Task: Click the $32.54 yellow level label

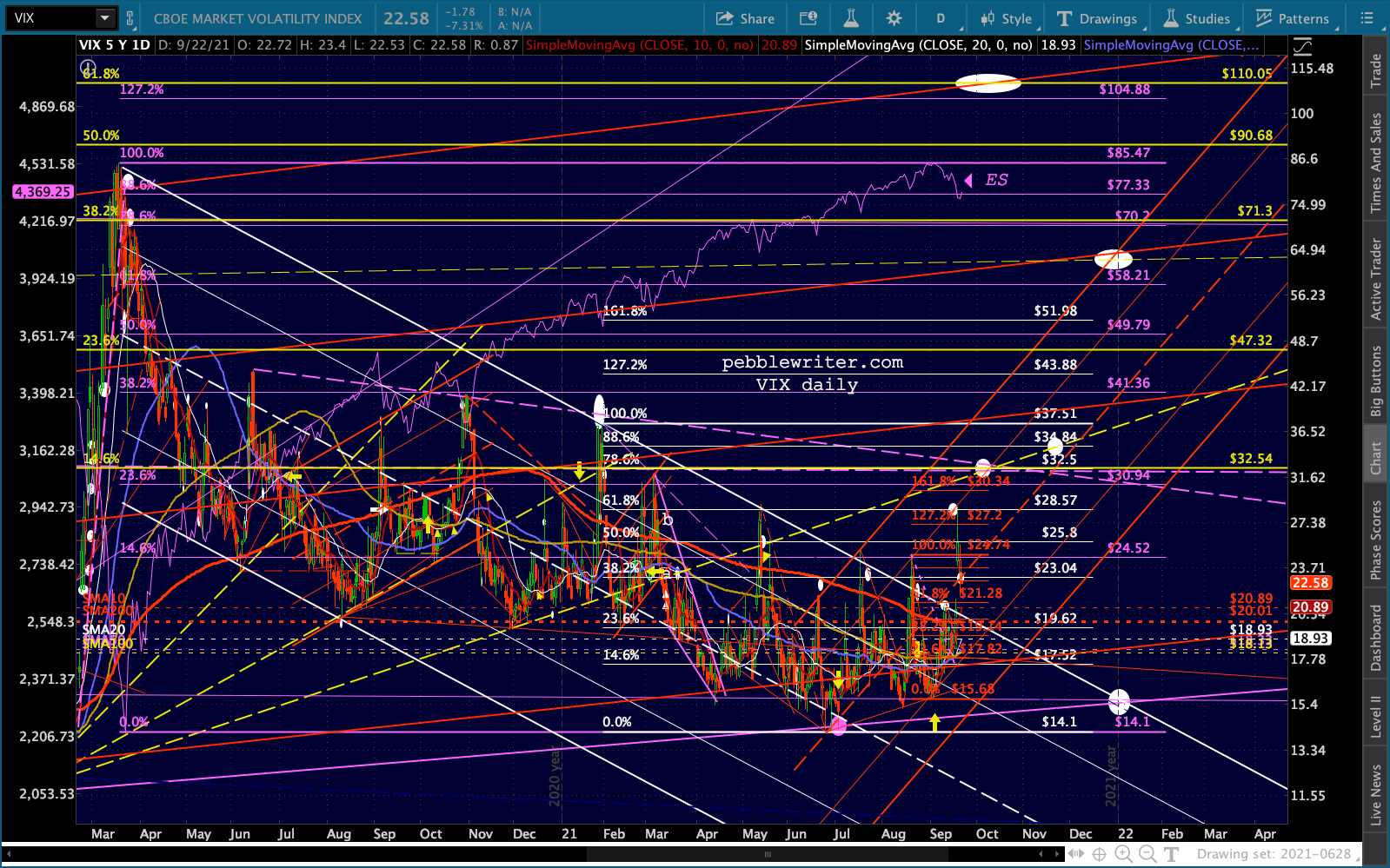Action: click(x=1251, y=459)
